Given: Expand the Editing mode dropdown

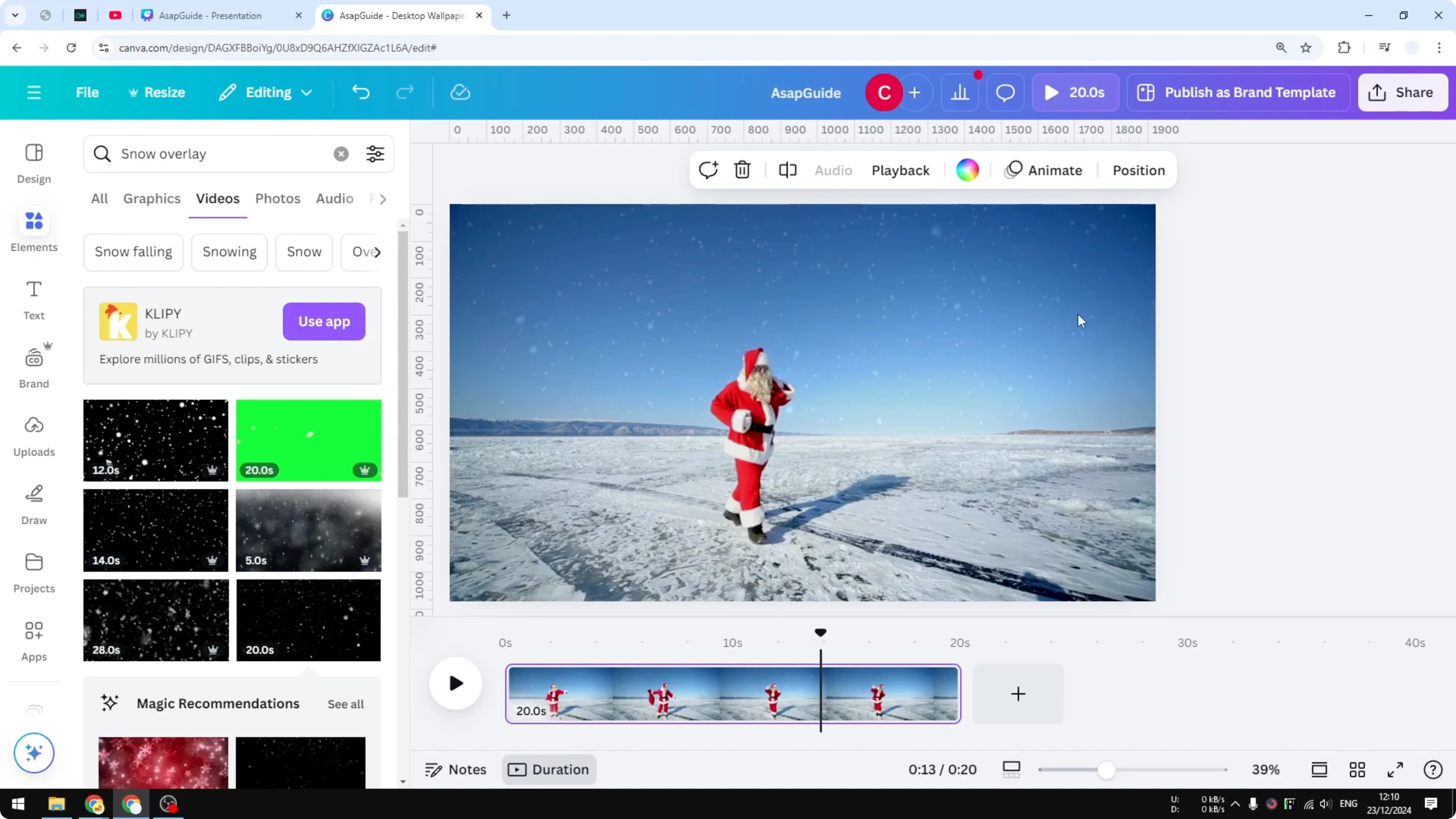Looking at the screenshot, I should coord(265,92).
